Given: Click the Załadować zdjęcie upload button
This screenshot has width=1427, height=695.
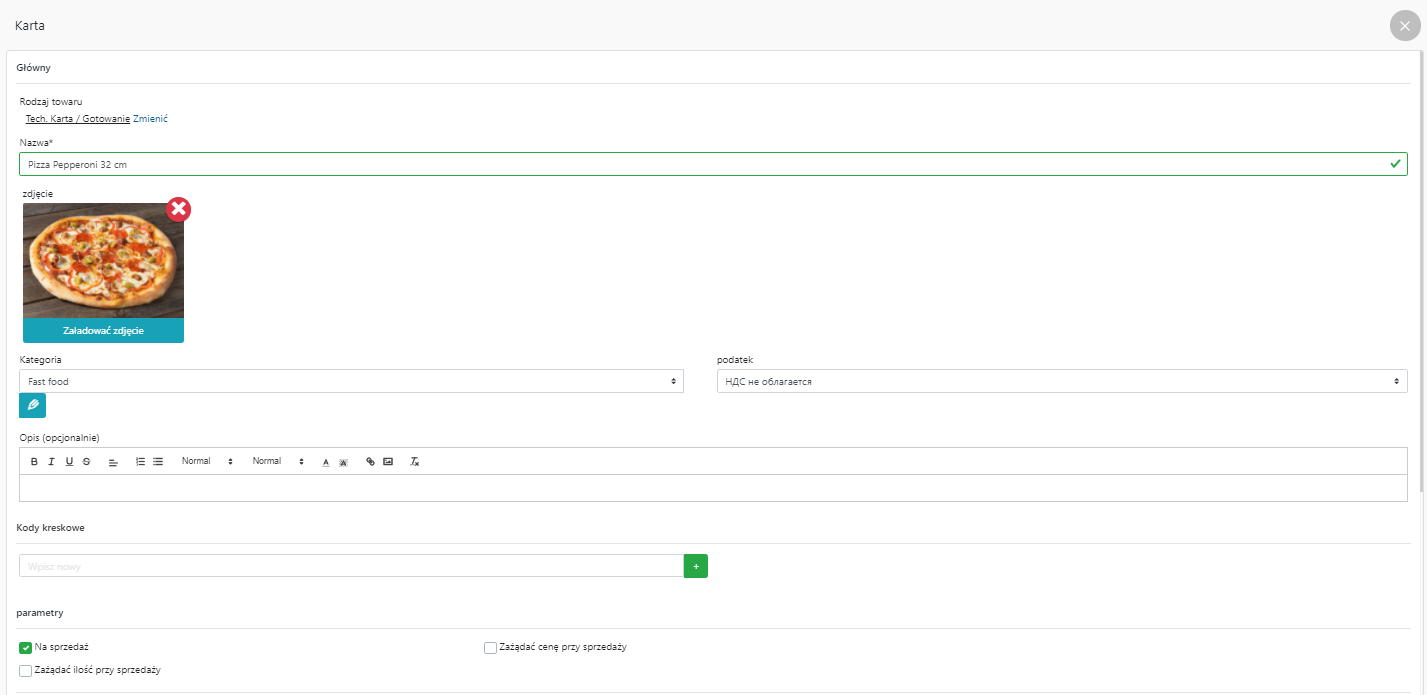Looking at the screenshot, I should pyautogui.click(x=103, y=331).
